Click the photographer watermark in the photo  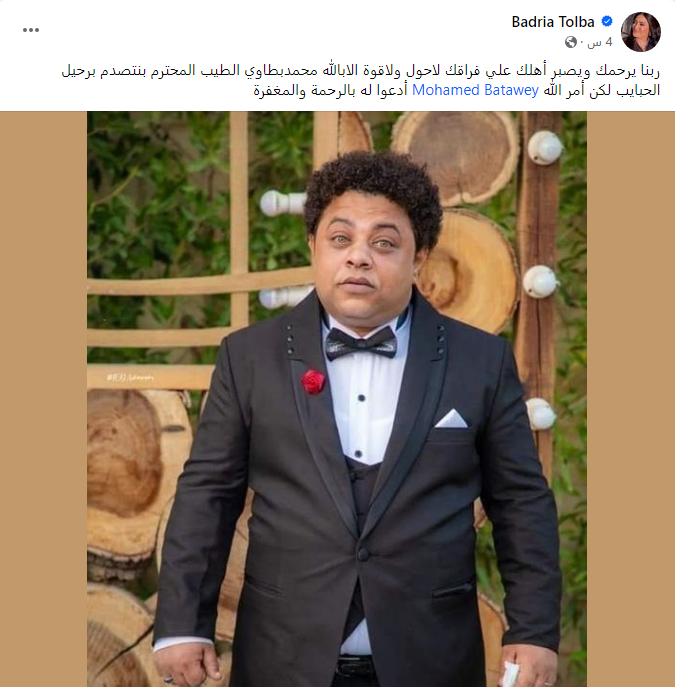coord(130,377)
